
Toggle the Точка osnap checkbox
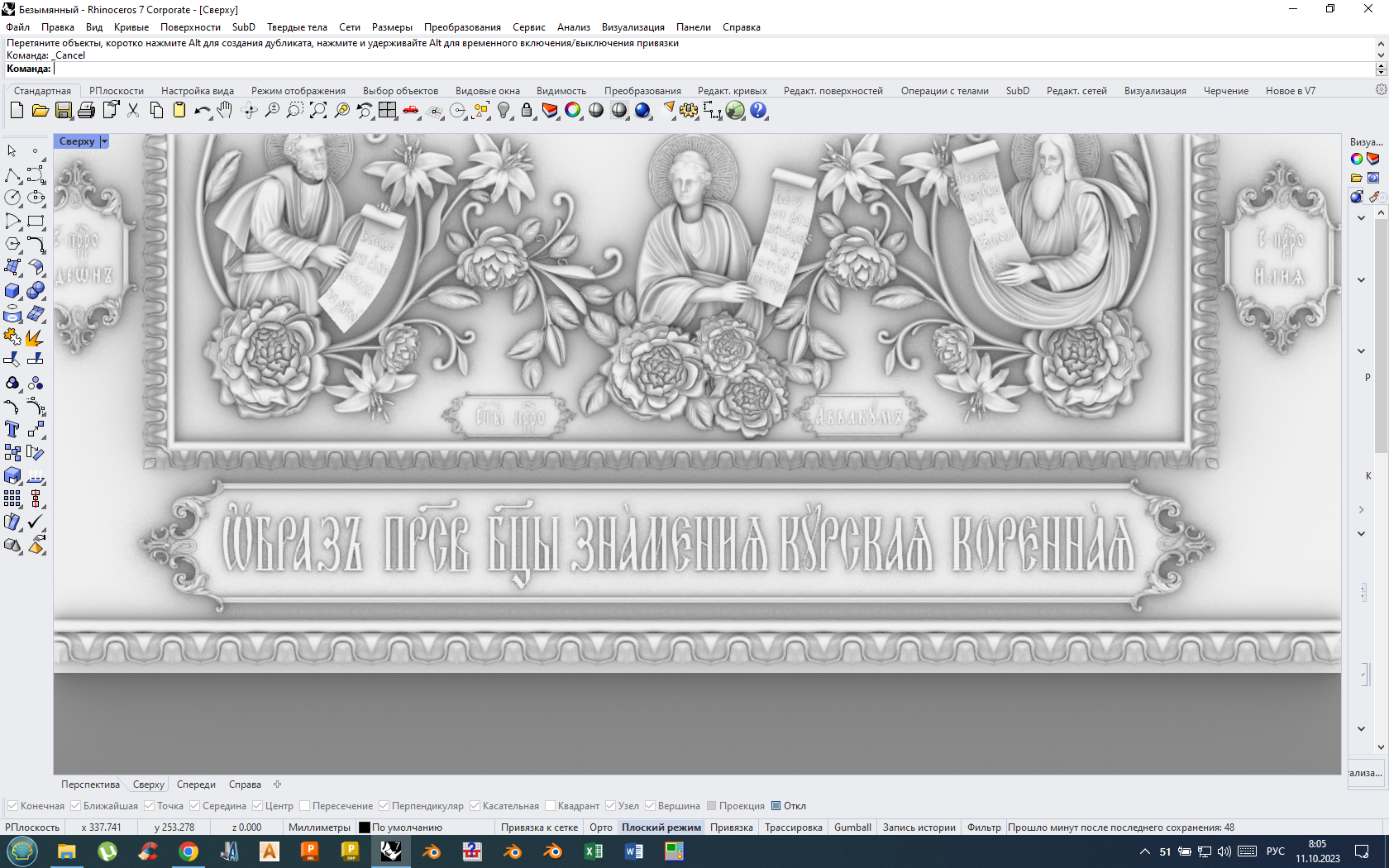click(x=149, y=806)
